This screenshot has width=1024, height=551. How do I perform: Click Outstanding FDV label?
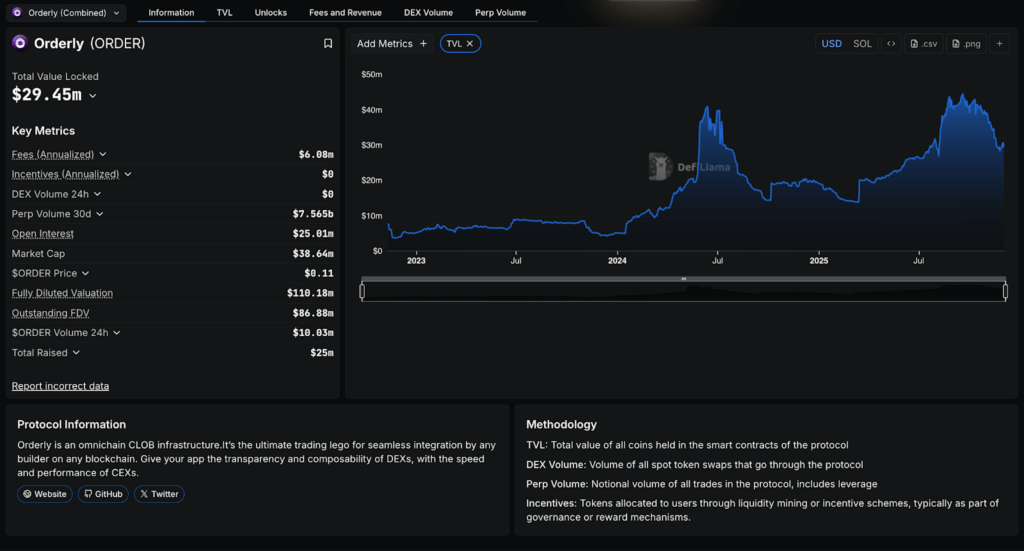(x=50, y=313)
